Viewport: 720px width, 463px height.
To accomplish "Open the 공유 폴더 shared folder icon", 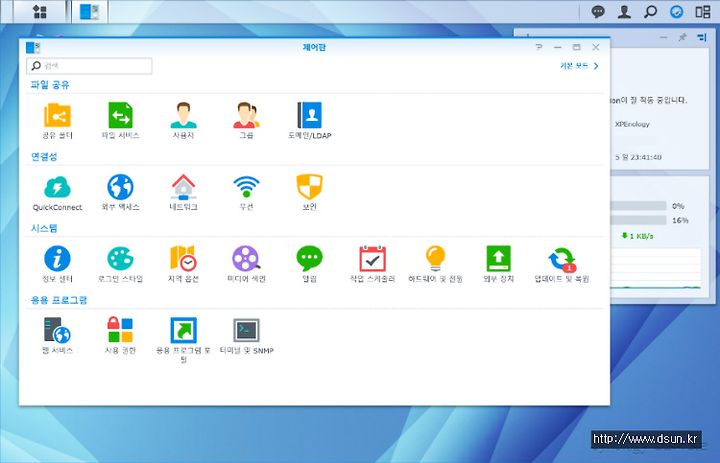I will (x=57, y=115).
